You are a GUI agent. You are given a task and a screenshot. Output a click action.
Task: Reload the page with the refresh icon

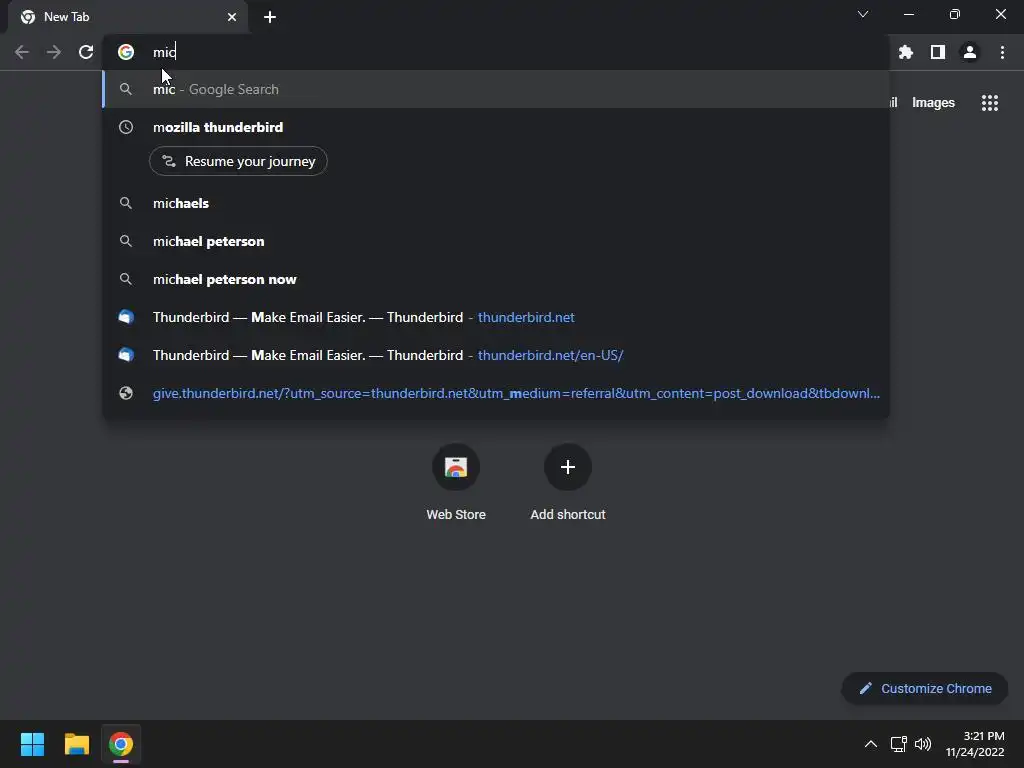click(86, 52)
